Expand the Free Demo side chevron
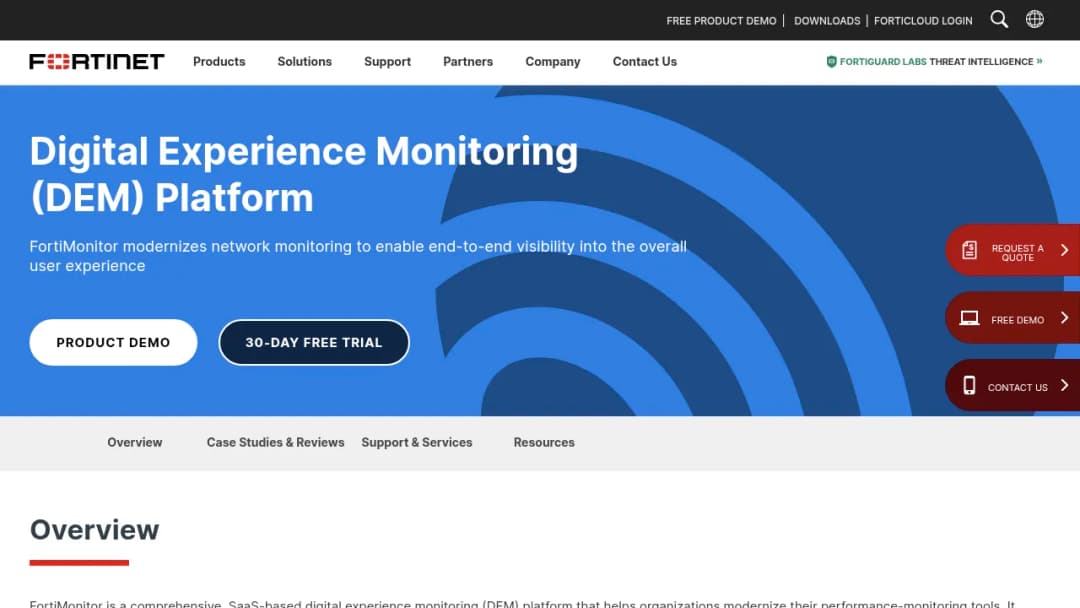The height and width of the screenshot is (608, 1080). (1064, 317)
